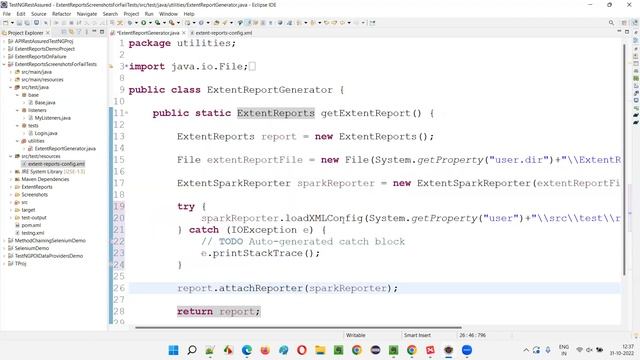Open Debug button dropdown arrow
Screen dimensions: 640x360
(136, 23)
